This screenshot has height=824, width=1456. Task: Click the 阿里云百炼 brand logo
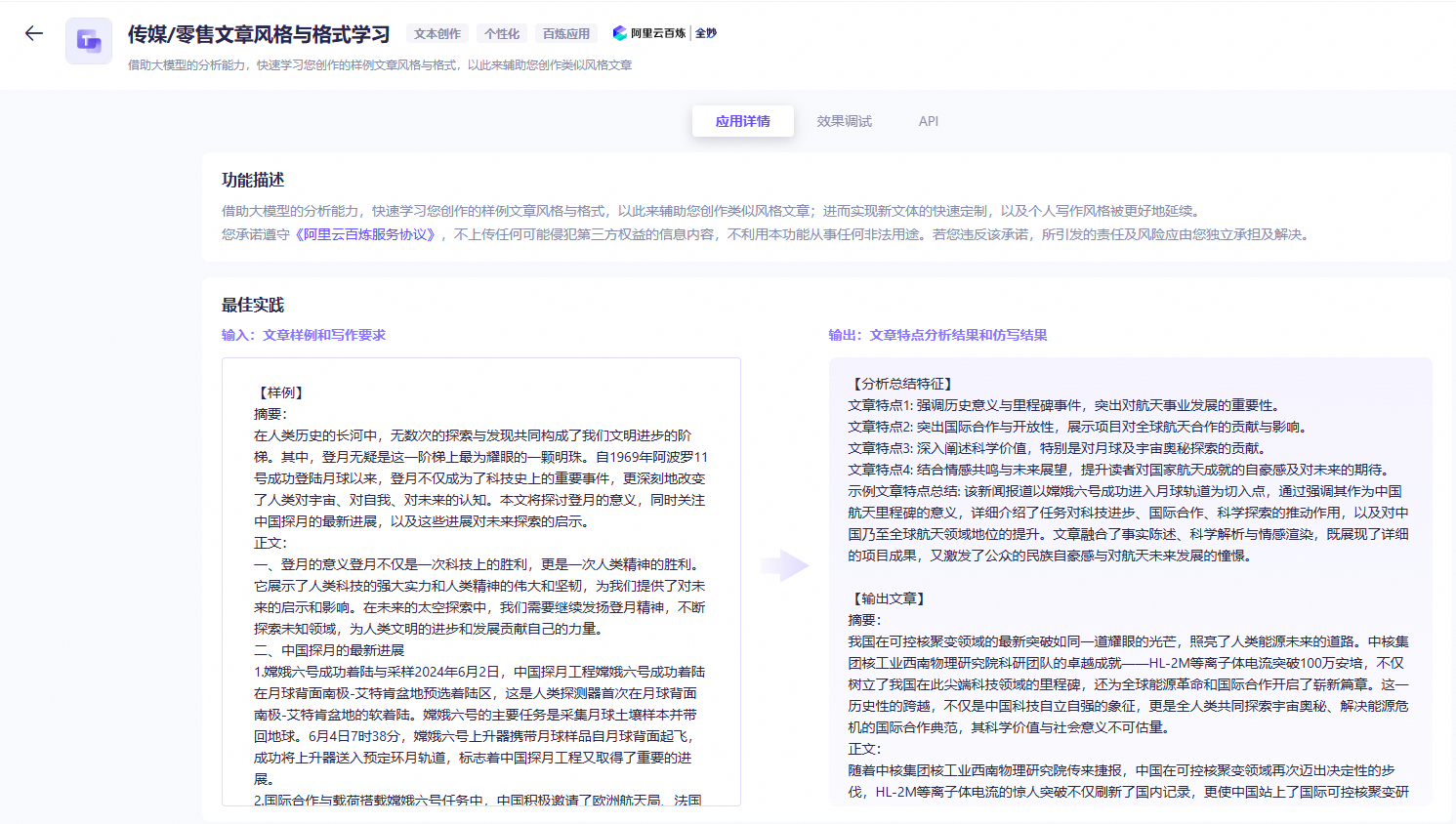click(649, 33)
